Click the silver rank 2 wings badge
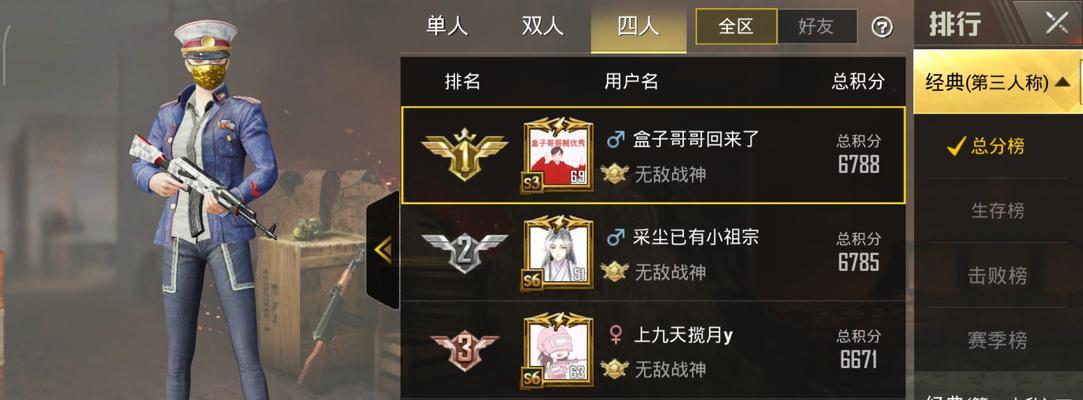The image size is (1083, 400). 465,251
